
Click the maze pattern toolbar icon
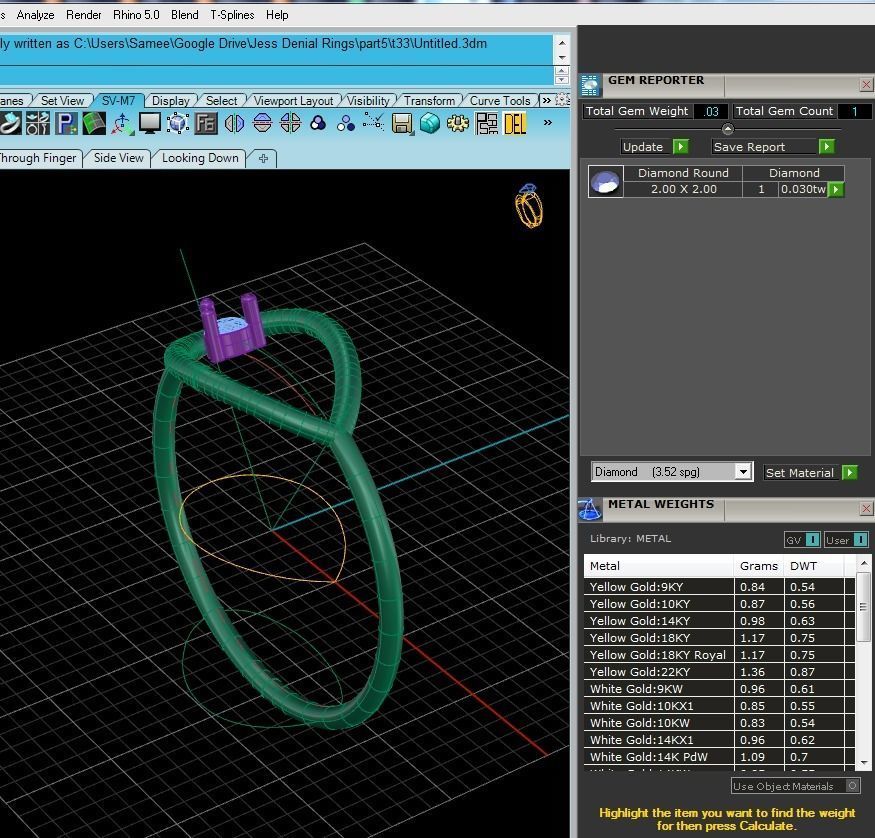point(487,123)
